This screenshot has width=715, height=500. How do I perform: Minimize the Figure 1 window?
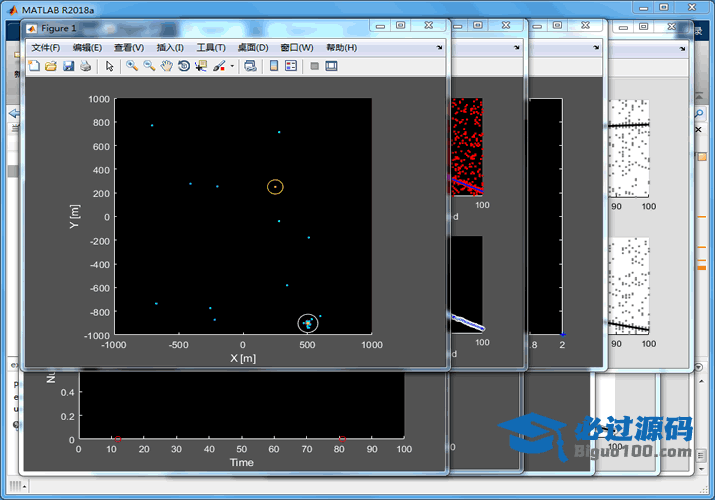pyautogui.click(x=380, y=26)
